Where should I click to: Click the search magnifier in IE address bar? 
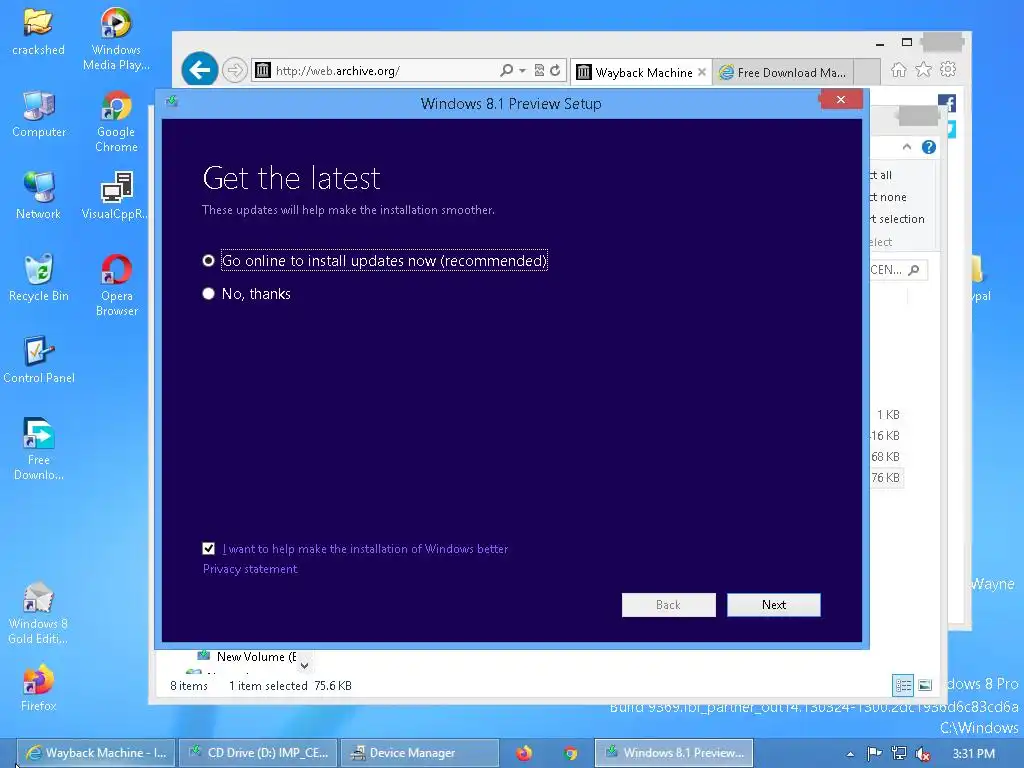[x=506, y=70]
